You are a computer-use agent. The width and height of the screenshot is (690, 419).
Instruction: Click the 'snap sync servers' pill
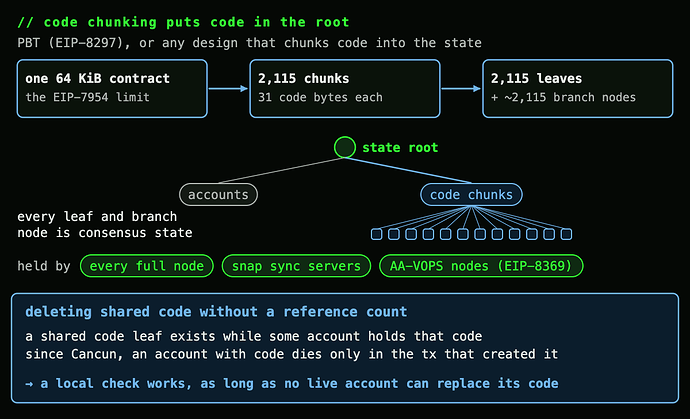(296, 266)
